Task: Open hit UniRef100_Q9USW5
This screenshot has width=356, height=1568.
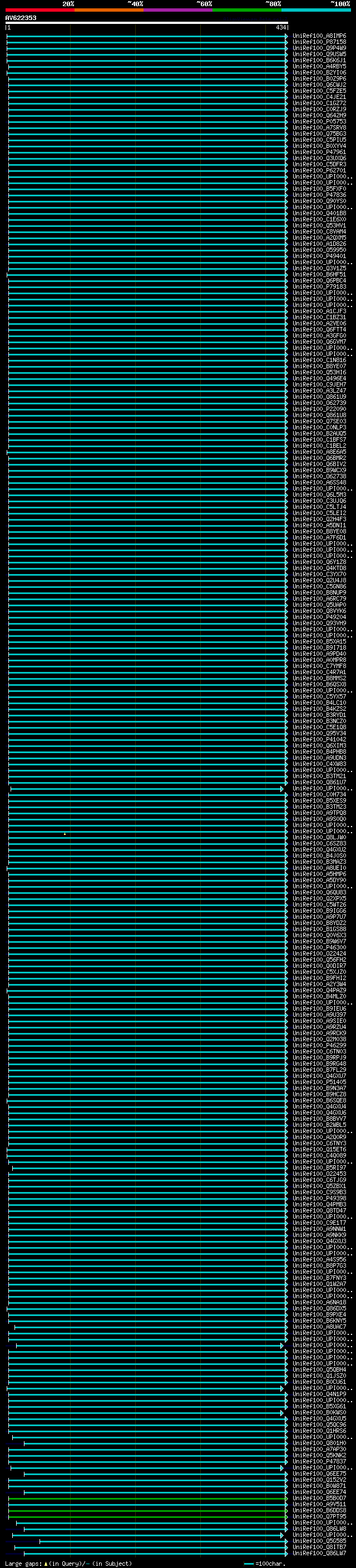Action: tap(319, 54)
